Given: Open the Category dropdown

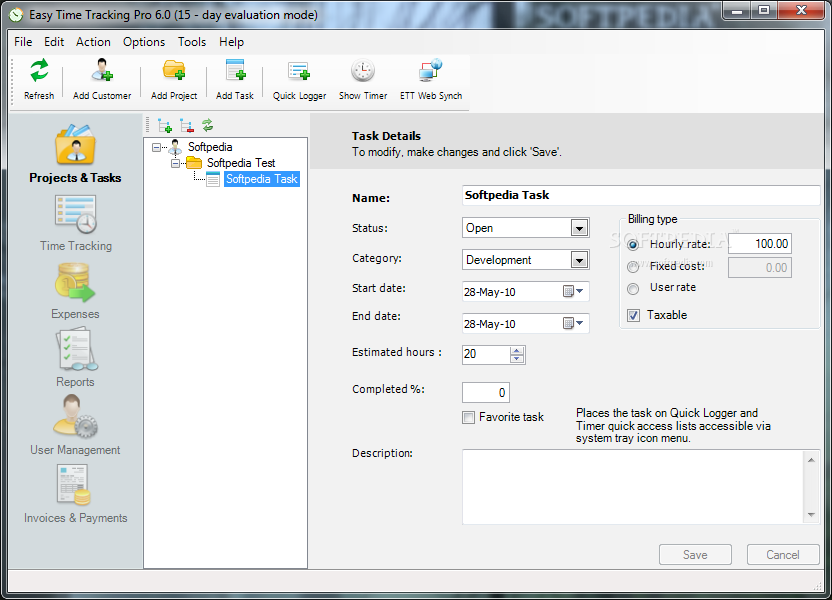Looking at the screenshot, I should 579,260.
